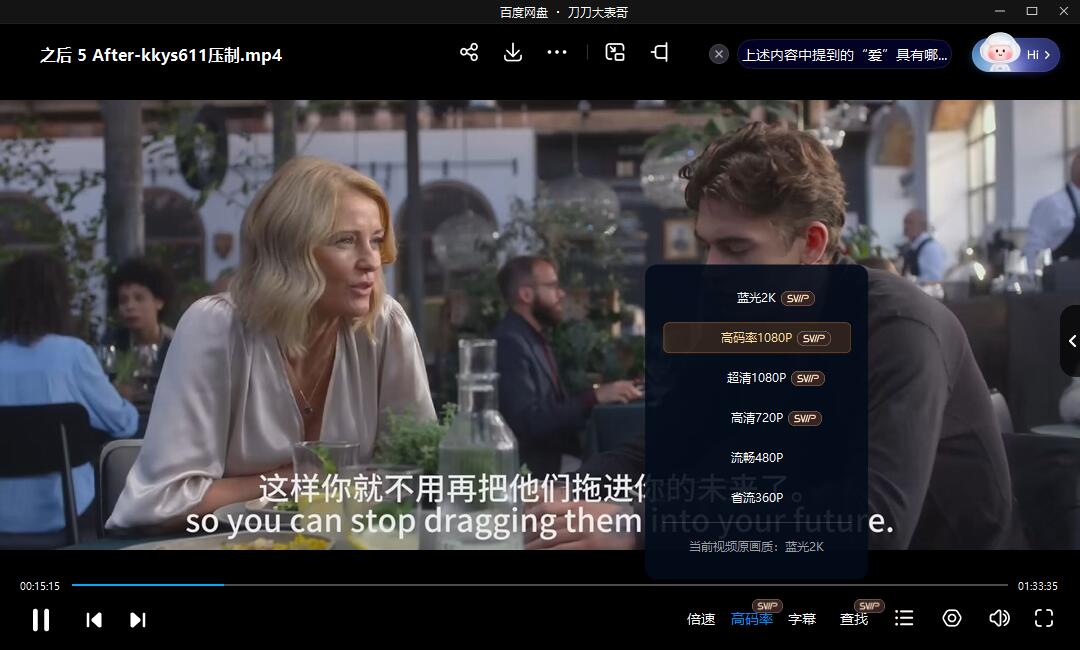Open the Hi assistant dropdown arrow
The width and height of the screenshot is (1080, 650).
(x=1046, y=54)
